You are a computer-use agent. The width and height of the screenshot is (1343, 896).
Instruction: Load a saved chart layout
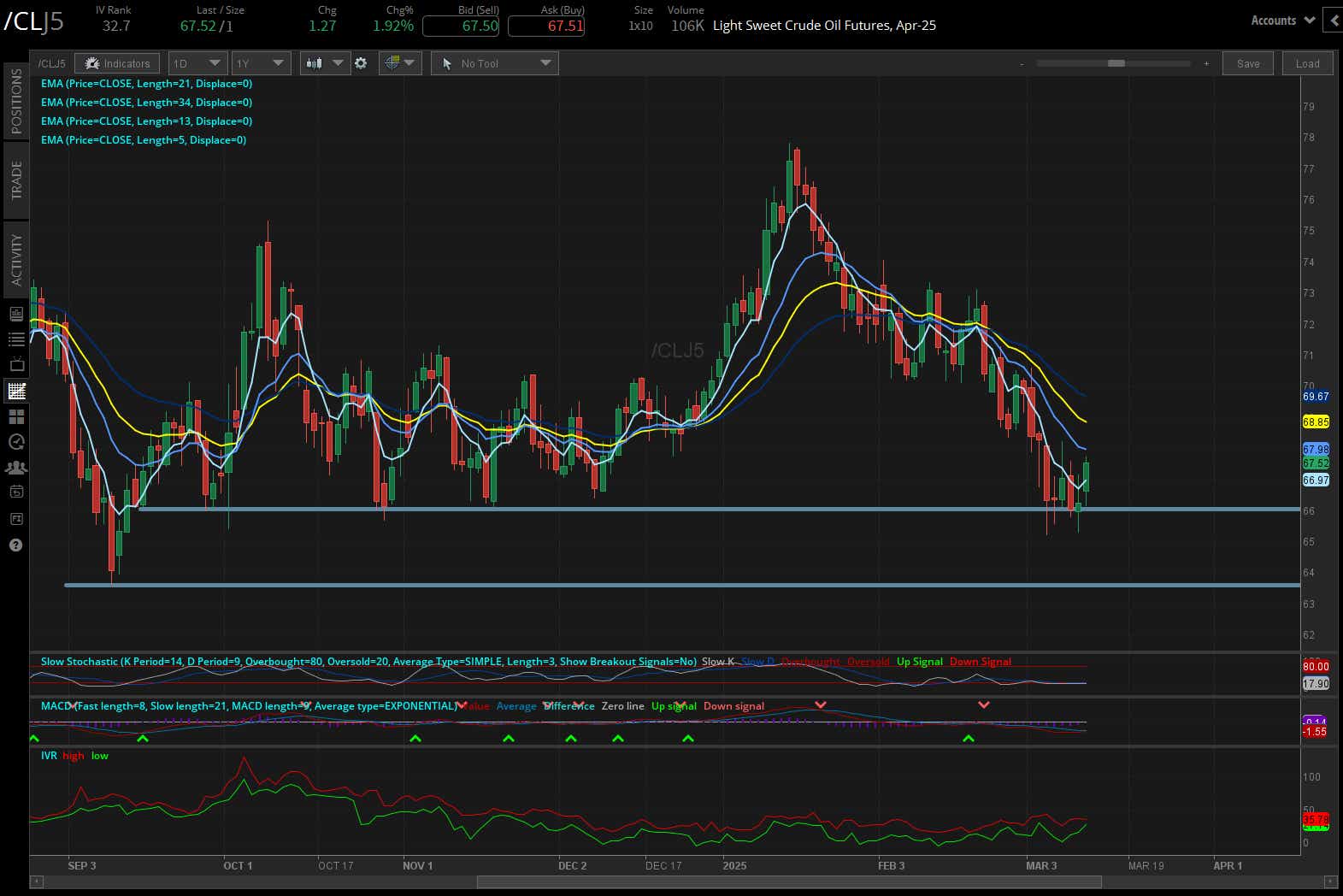pyautogui.click(x=1307, y=63)
